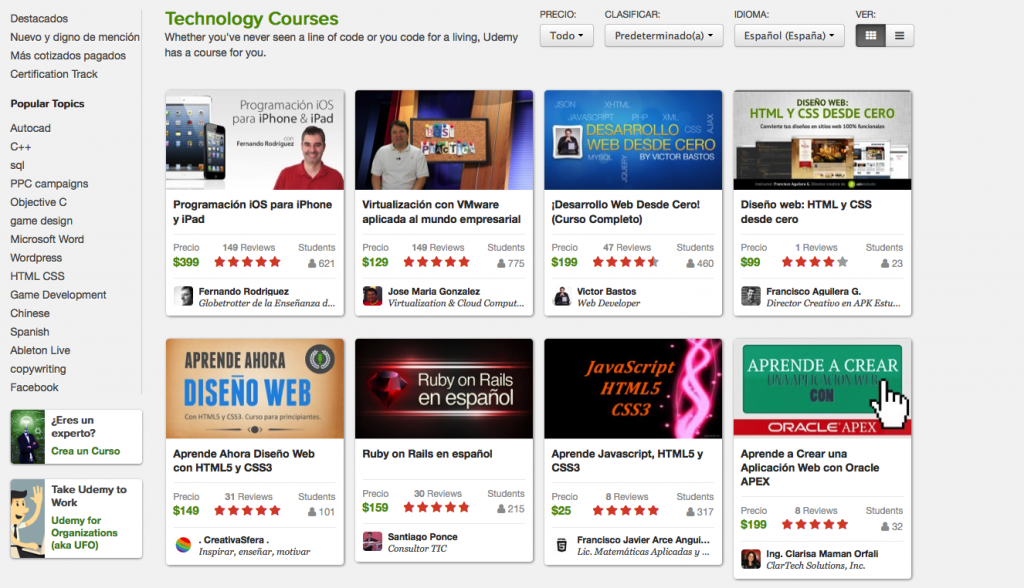Click Fernando Rodriguez's instructor avatar
The image size is (1024, 588).
point(183,297)
